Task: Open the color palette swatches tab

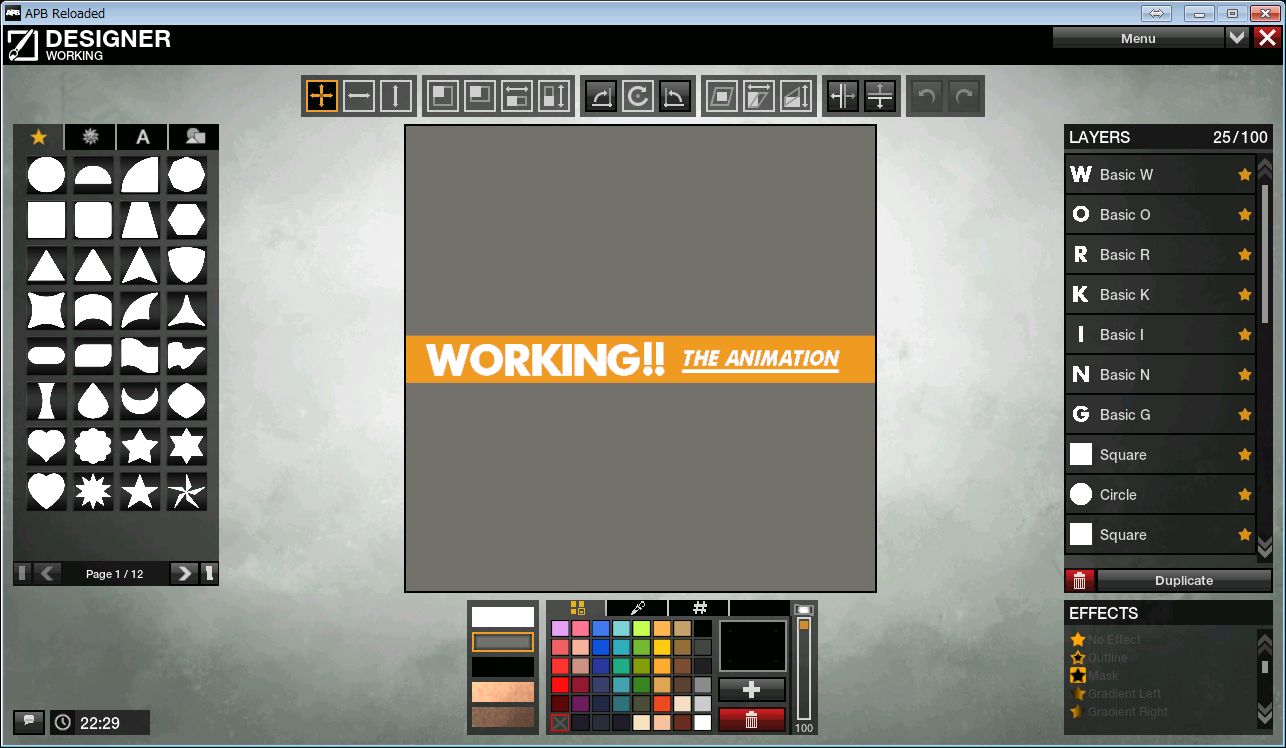Action: 577,608
